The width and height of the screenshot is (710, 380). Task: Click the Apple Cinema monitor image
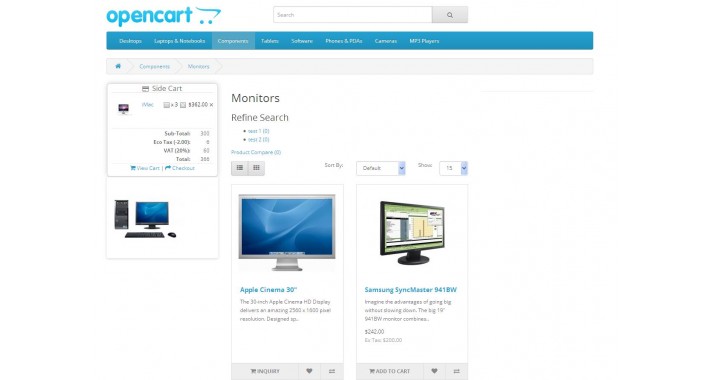(x=287, y=232)
